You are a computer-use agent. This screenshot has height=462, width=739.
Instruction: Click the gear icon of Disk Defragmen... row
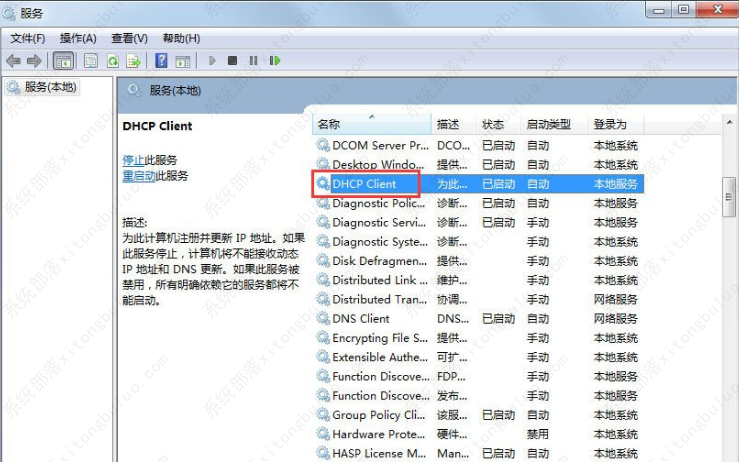(x=323, y=261)
